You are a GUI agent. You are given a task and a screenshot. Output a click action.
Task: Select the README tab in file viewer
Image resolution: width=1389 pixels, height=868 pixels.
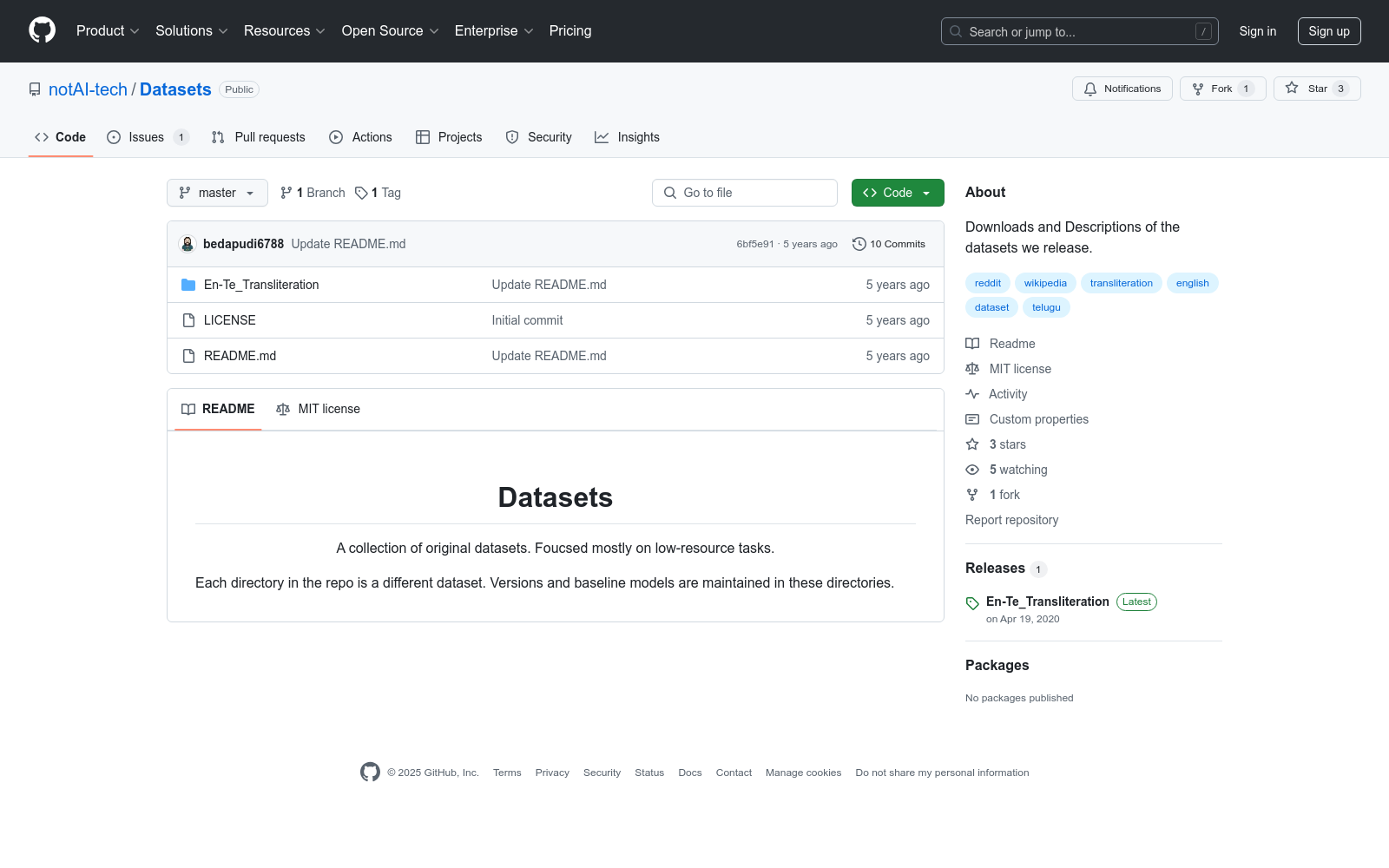pos(218,409)
